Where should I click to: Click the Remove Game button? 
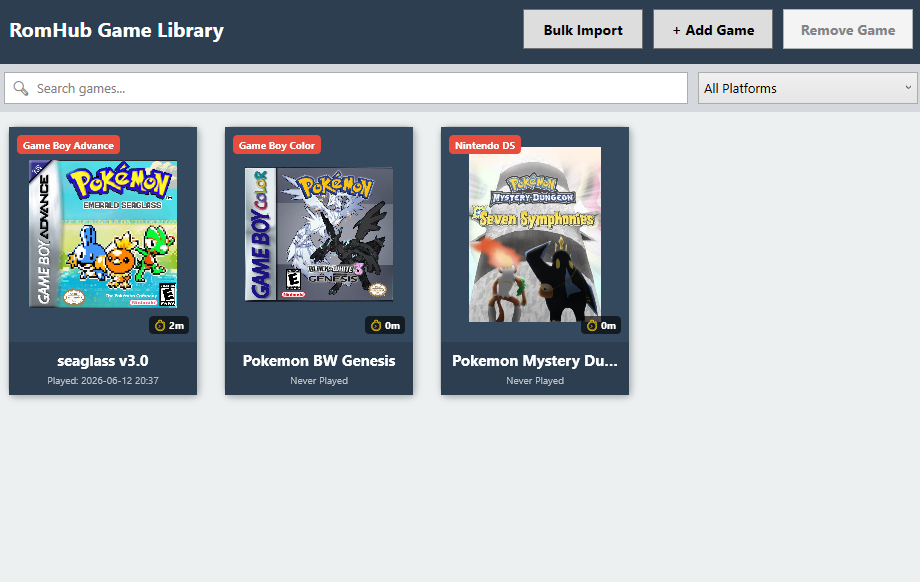click(x=848, y=29)
